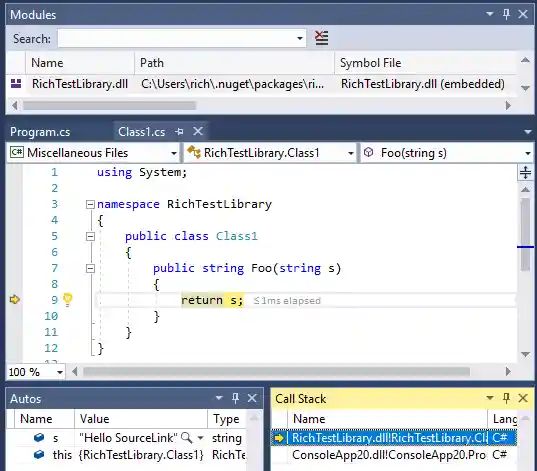Click the module path cell C:\Users\rich

pos(232,84)
